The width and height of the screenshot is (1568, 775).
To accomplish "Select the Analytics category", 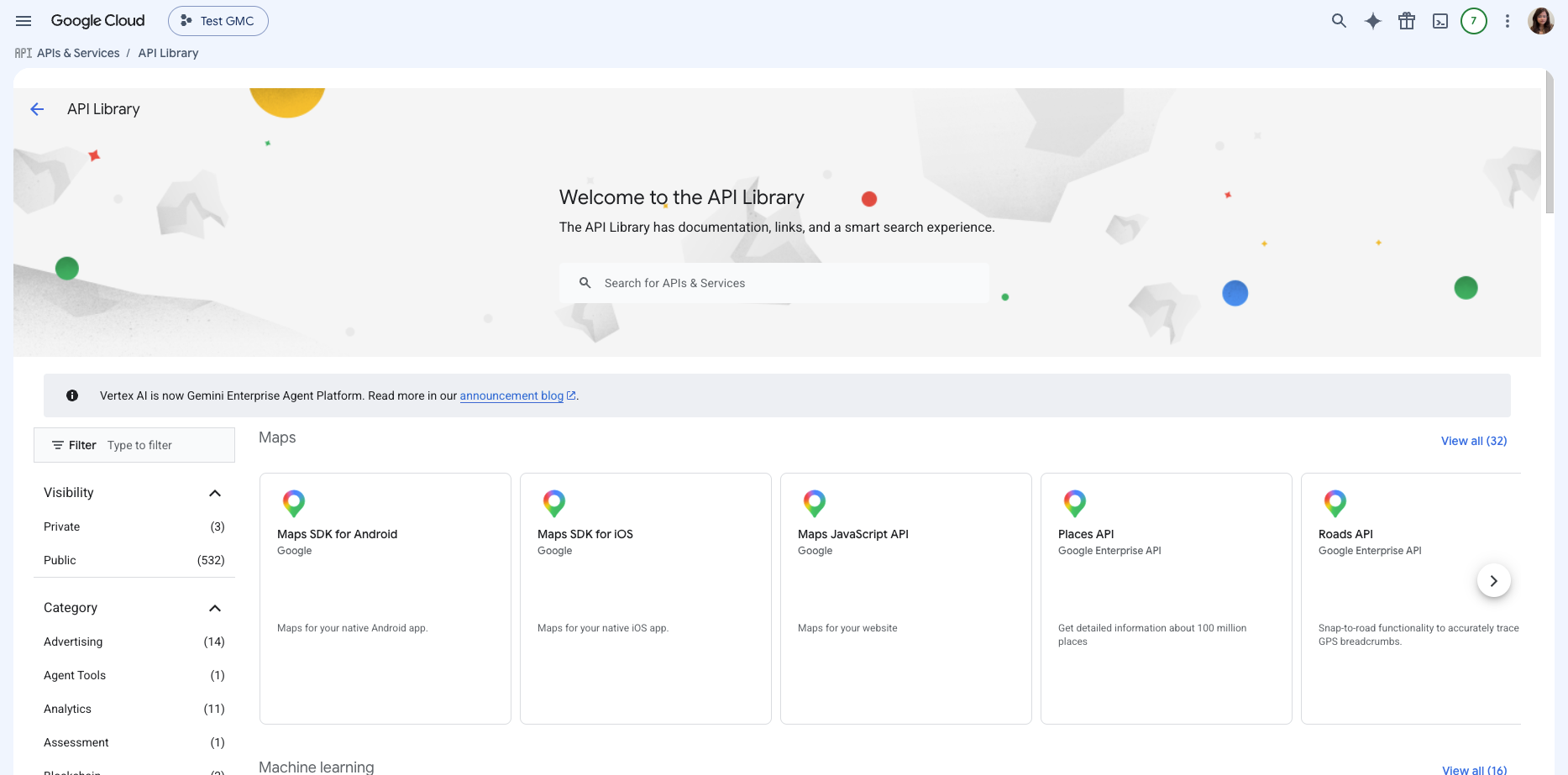I will click(x=134, y=709).
